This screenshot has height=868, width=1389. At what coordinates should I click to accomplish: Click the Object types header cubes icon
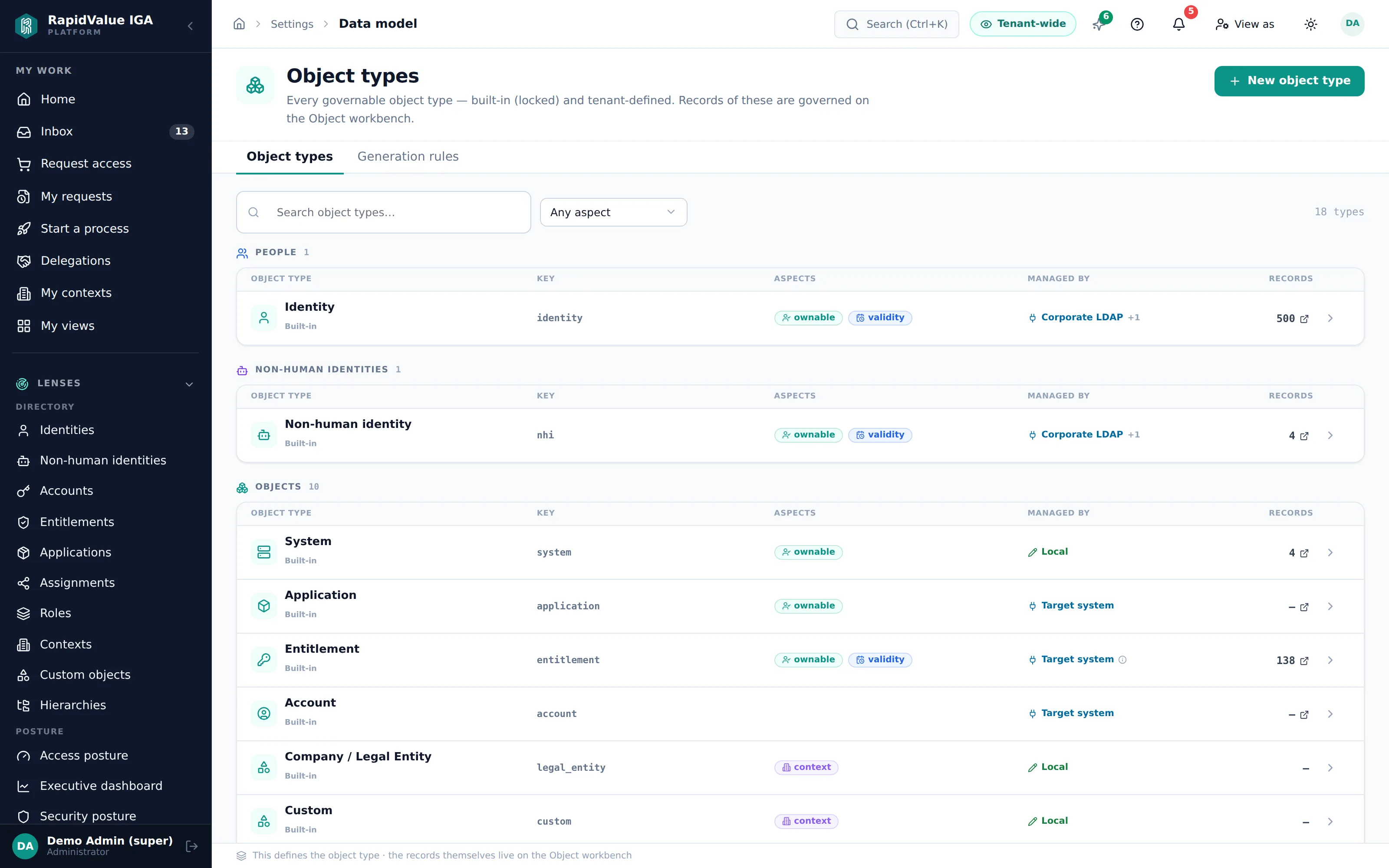(255, 85)
